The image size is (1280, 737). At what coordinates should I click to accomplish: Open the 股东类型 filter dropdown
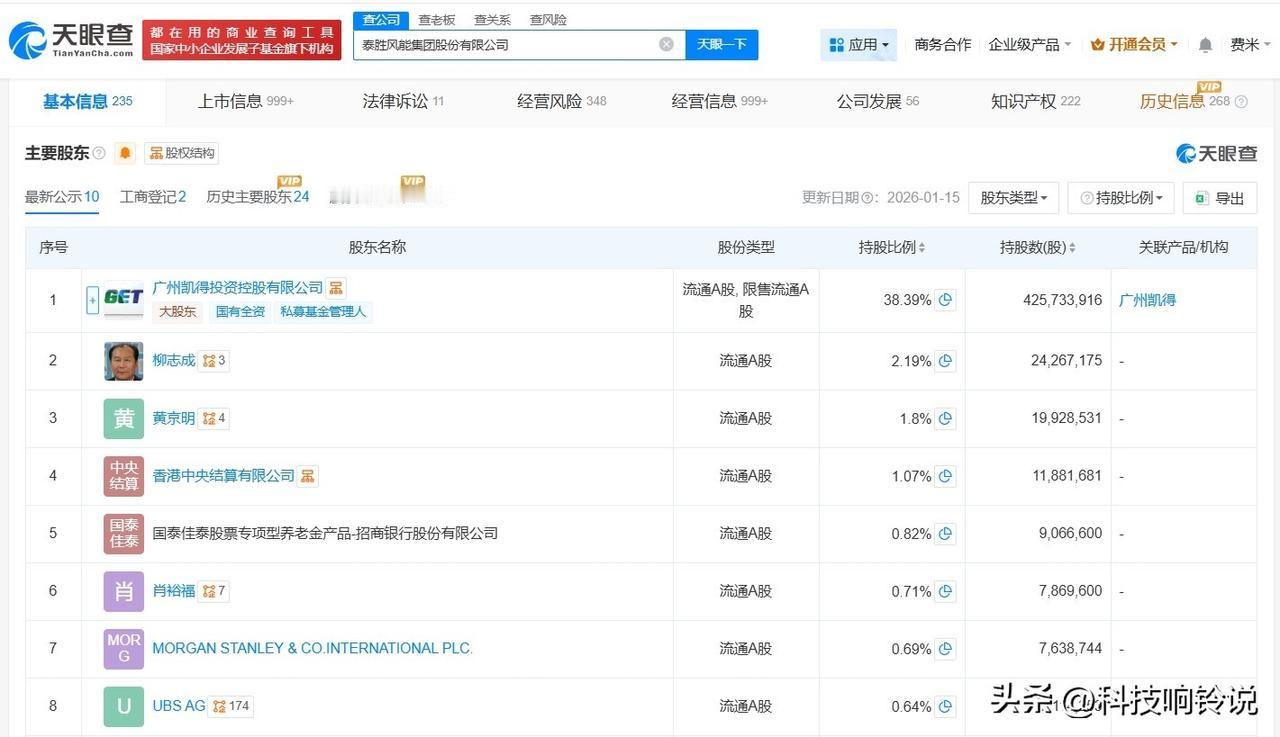point(1013,198)
